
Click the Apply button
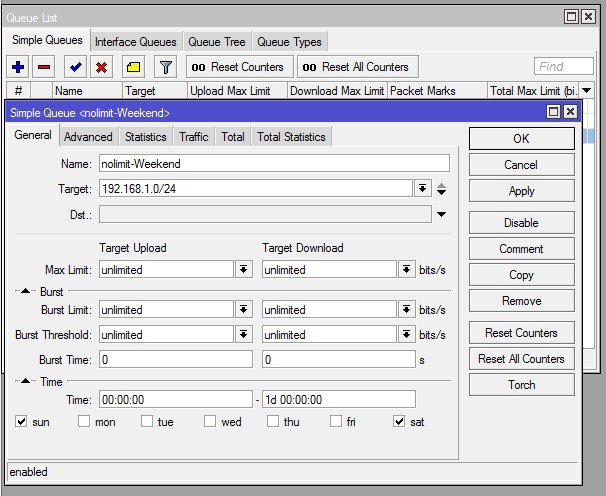coord(521,191)
